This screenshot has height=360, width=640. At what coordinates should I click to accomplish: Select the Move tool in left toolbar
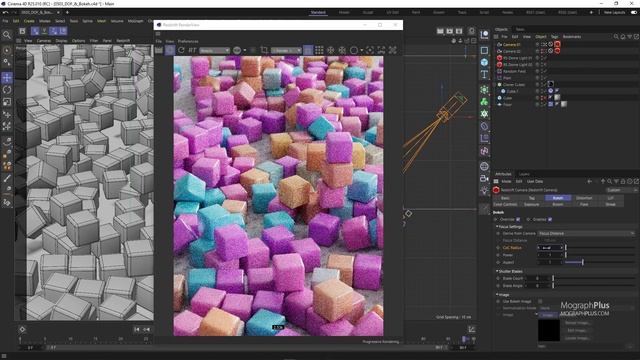point(7,78)
